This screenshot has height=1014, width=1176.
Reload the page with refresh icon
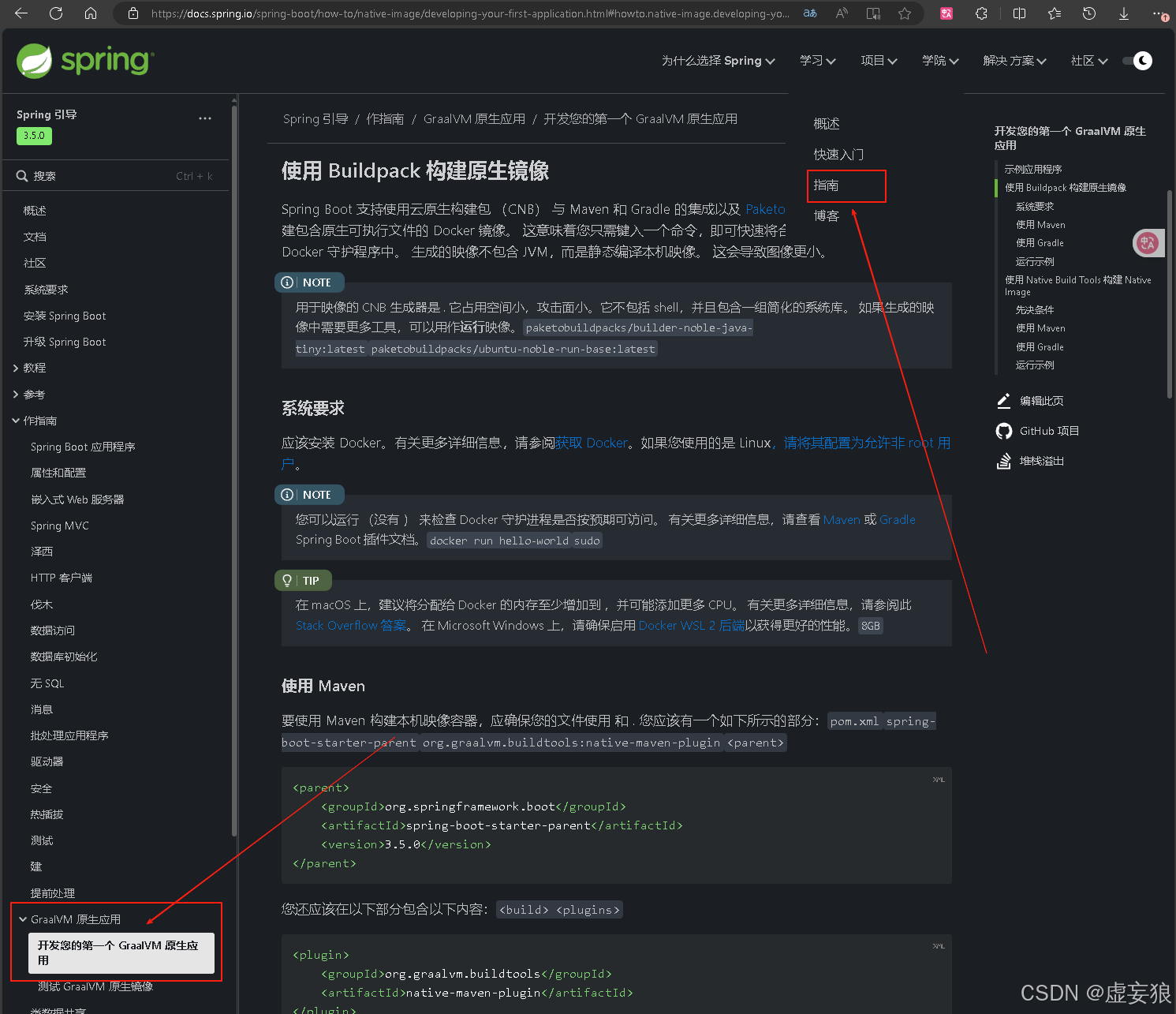pos(56,13)
